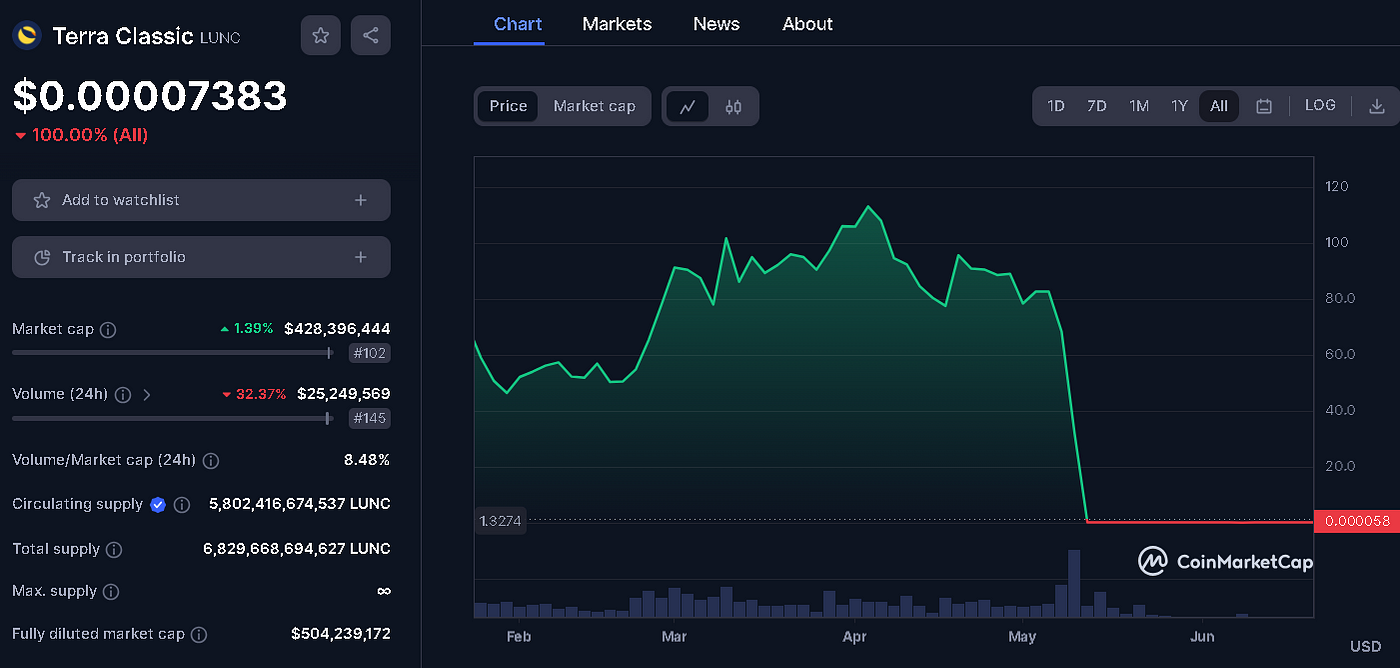The image size is (1400, 668).
Task: Open the calendar date range picker
Action: (x=1264, y=106)
